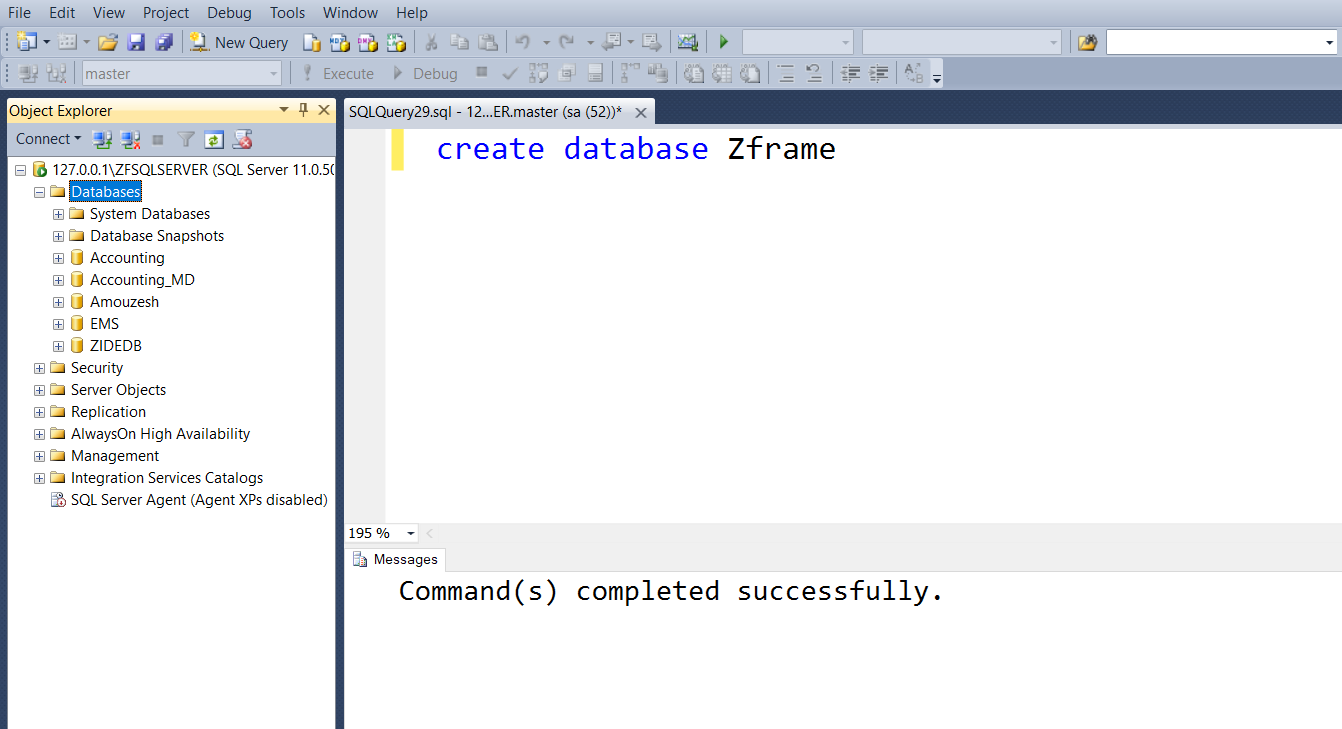This screenshot has height=729, width=1342.
Task: Close the Object Explorer panel
Action: (x=324, y=110)
